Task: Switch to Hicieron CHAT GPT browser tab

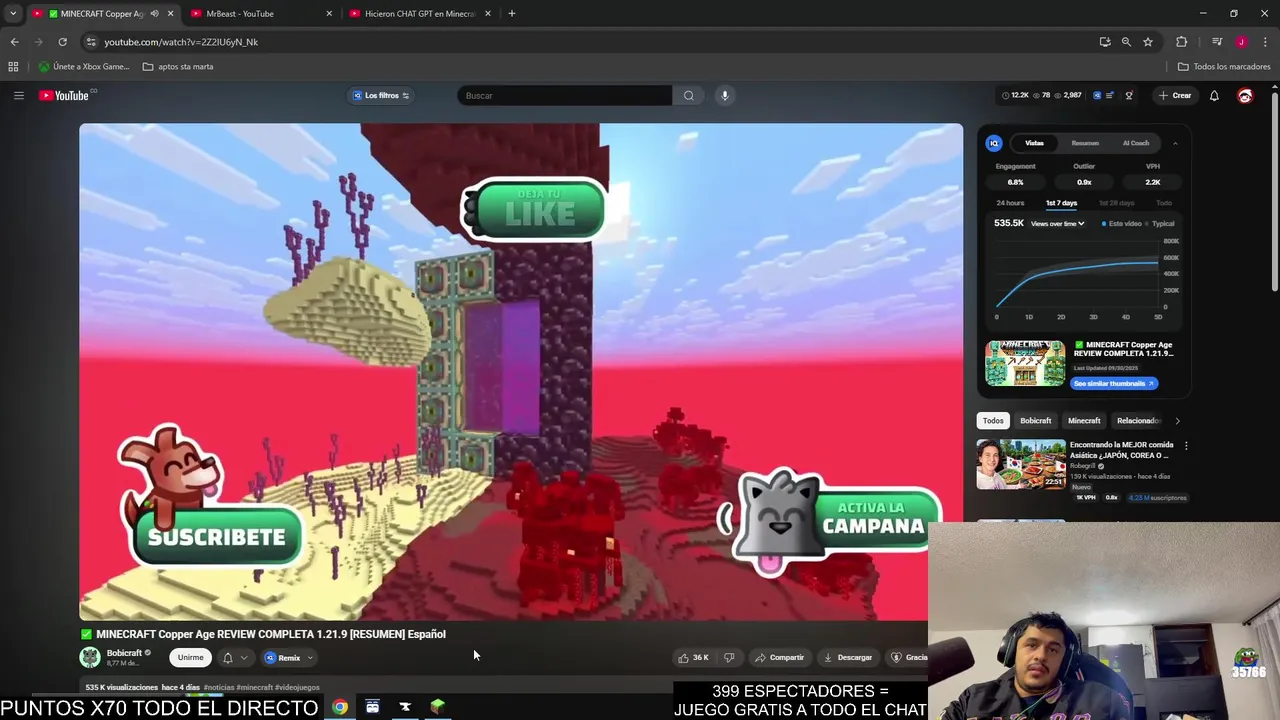Action: 419,14
